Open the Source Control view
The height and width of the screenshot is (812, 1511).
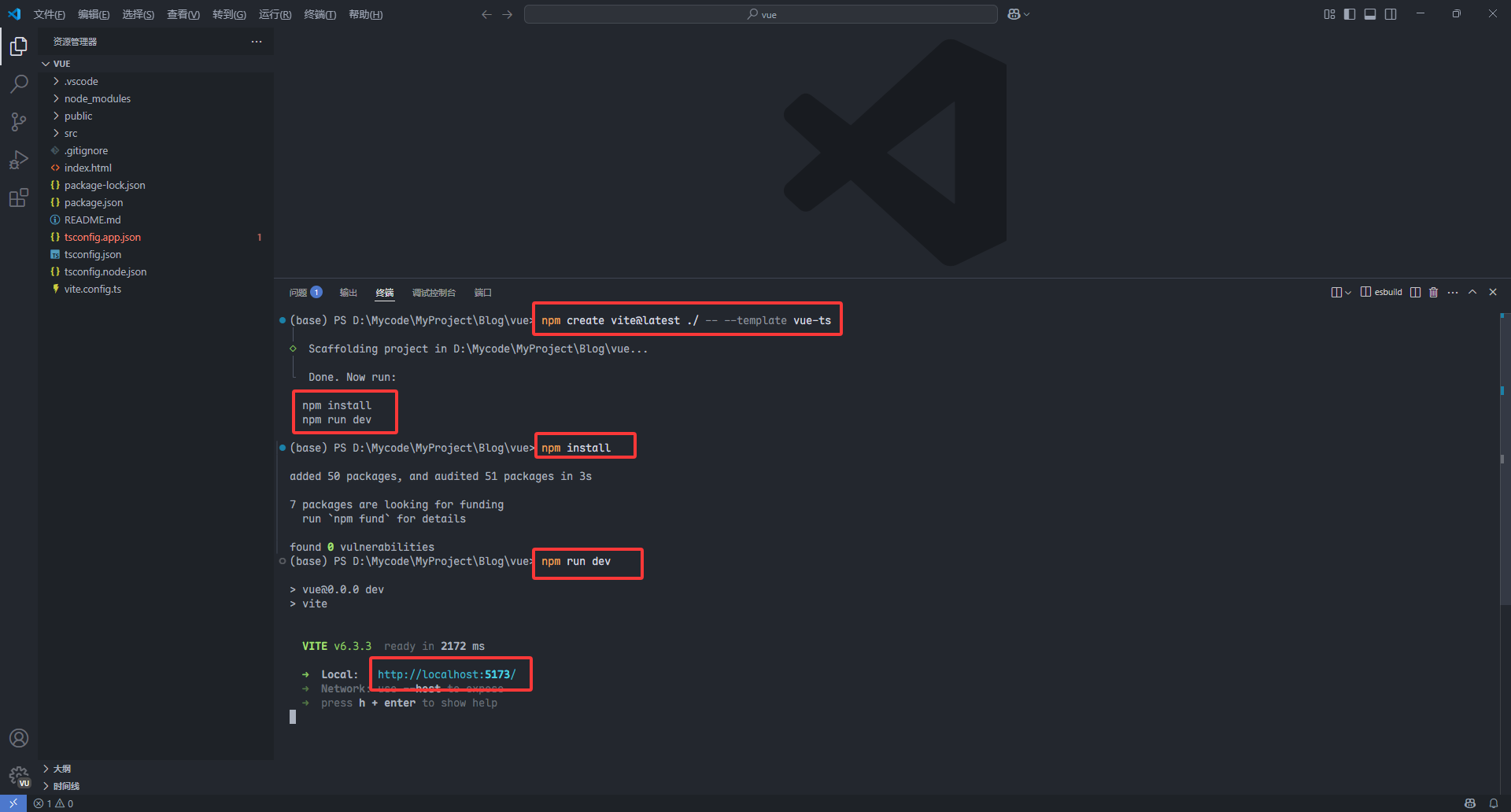point(19,121)
